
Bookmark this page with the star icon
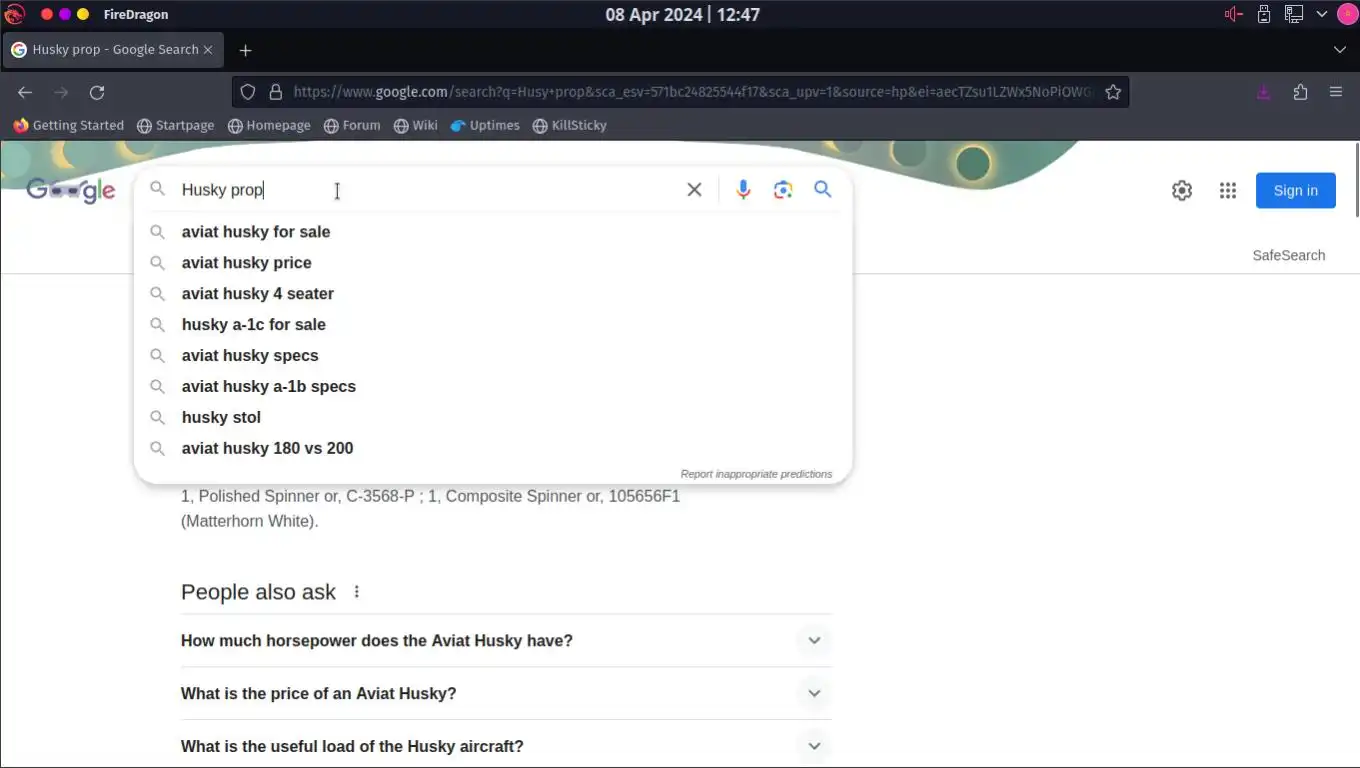coord(1113,92)
